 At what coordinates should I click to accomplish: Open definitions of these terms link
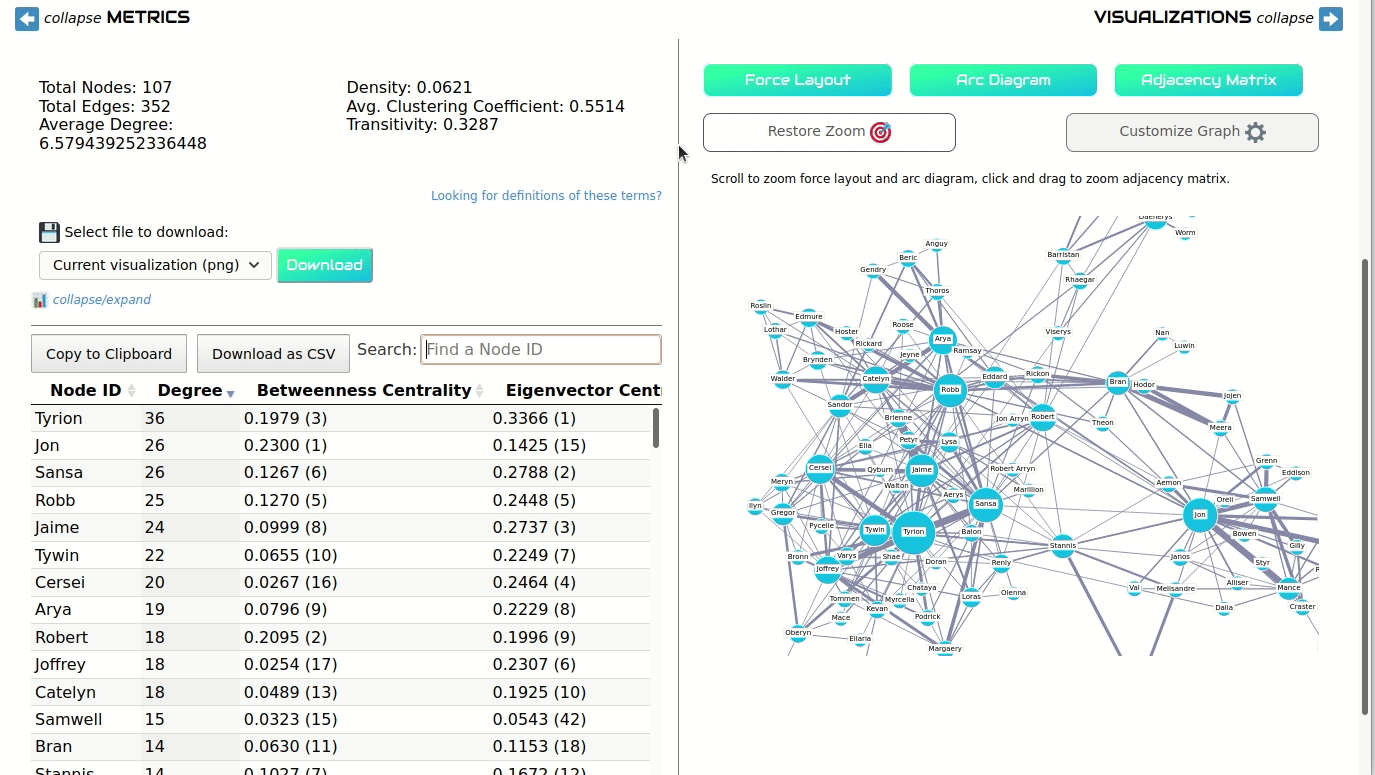pos(546,196)
